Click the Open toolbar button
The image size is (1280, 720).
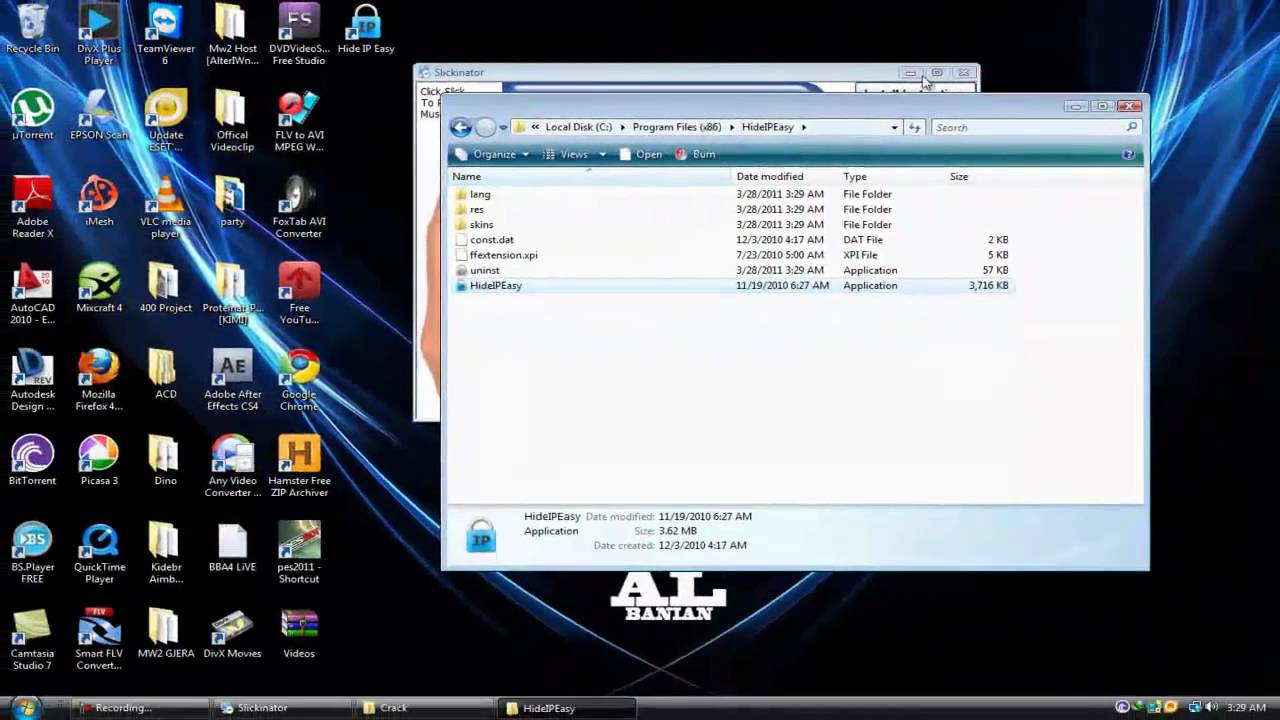click(640, 154)
